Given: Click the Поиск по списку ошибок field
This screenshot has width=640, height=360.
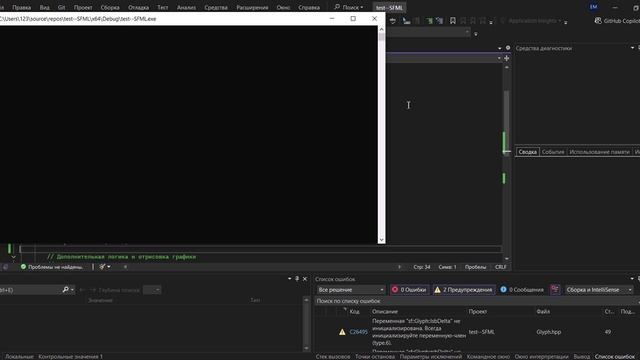Looking at the screenshot, I should [x=476, y=301].
